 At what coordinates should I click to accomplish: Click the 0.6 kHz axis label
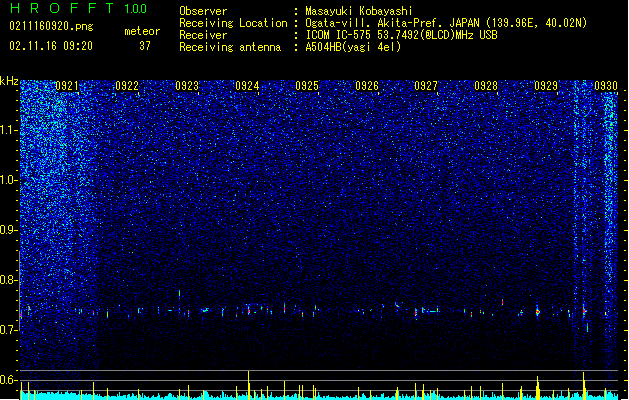(x=9, y=380)
